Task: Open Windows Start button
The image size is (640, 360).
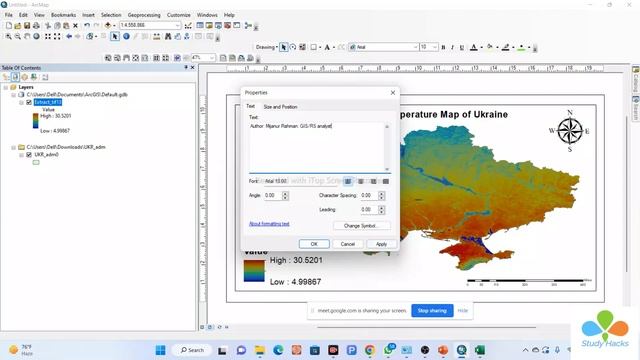Action: pos(161,350)
